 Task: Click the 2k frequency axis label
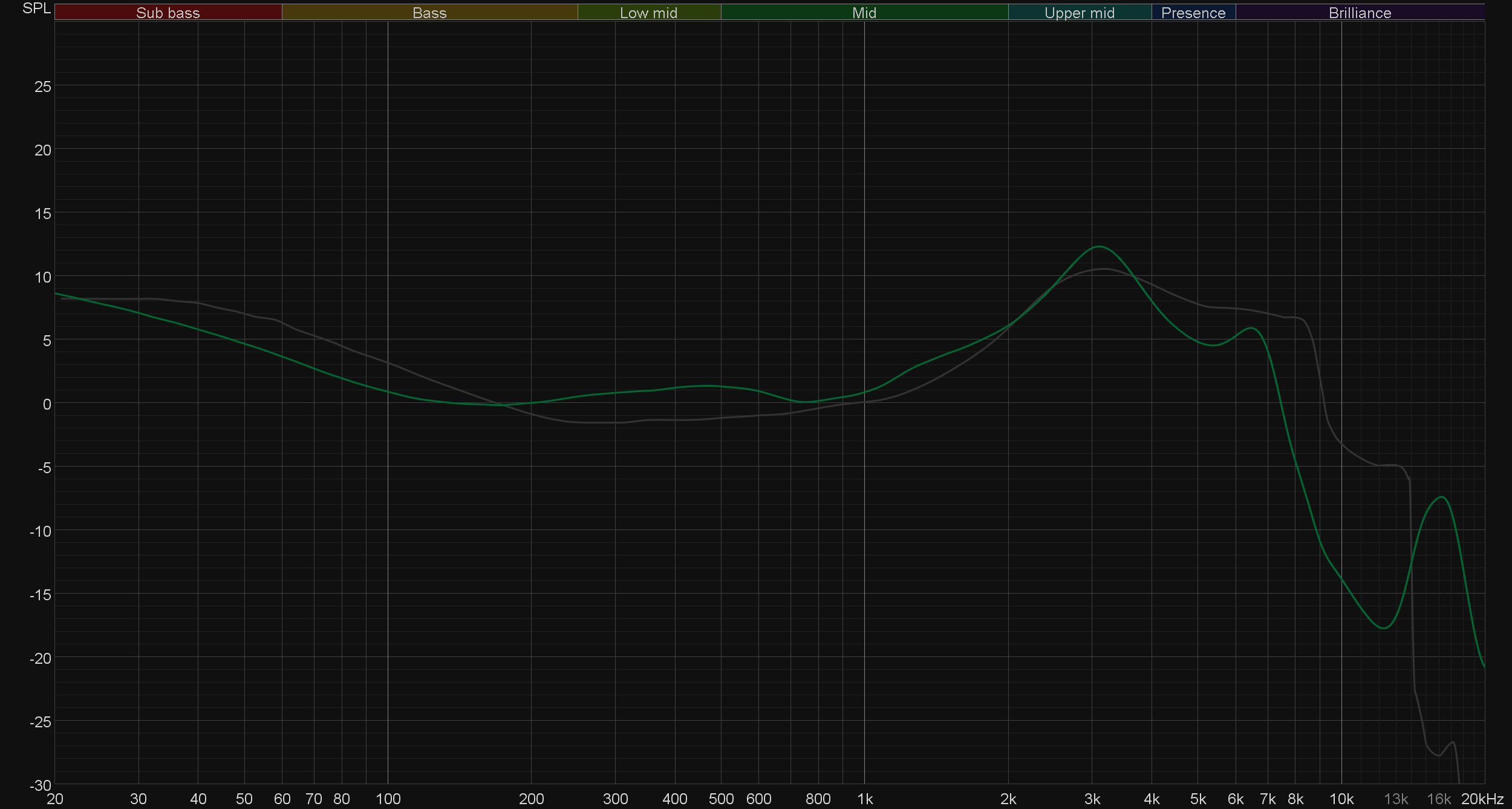[x=1008, y=799]
